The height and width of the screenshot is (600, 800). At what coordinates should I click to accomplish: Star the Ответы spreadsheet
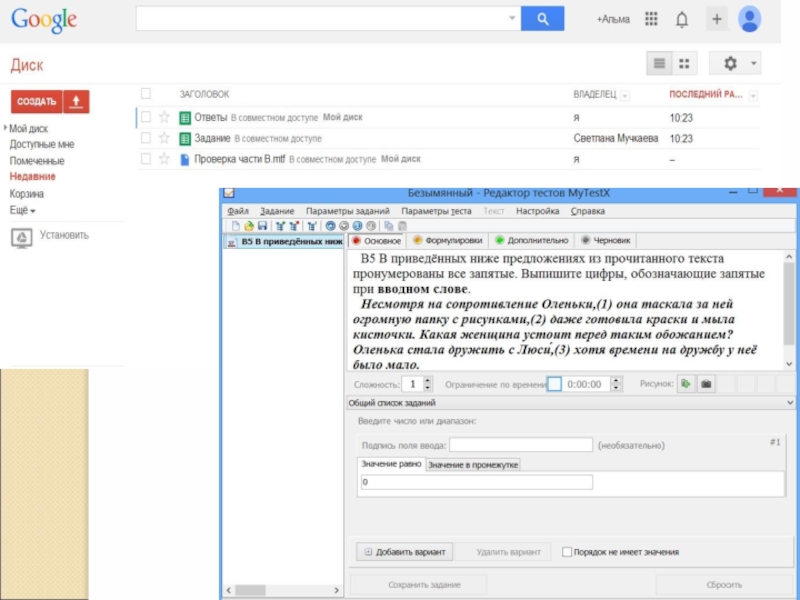[x=164, y=118]
